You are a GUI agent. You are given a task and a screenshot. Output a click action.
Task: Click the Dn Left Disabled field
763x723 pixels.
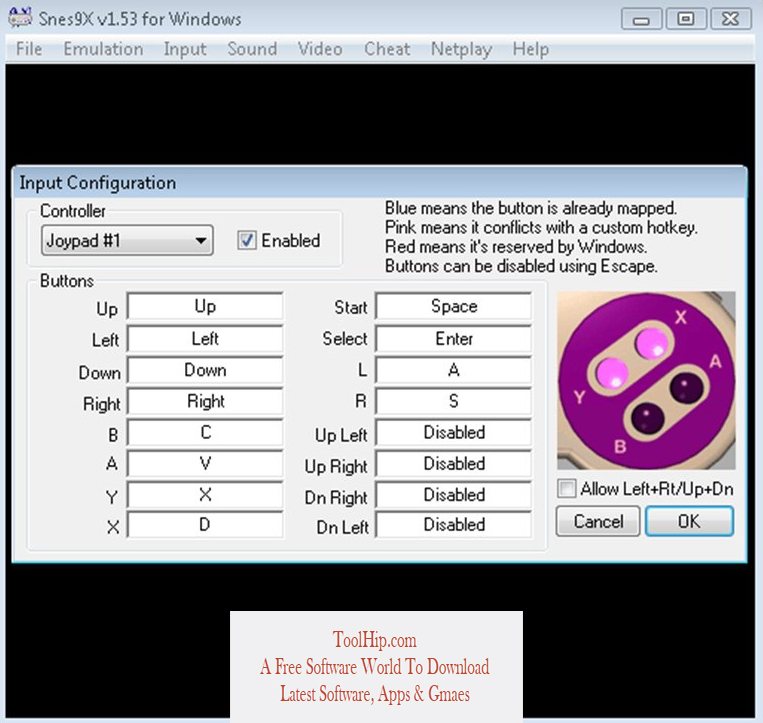[x=454, y=524]
